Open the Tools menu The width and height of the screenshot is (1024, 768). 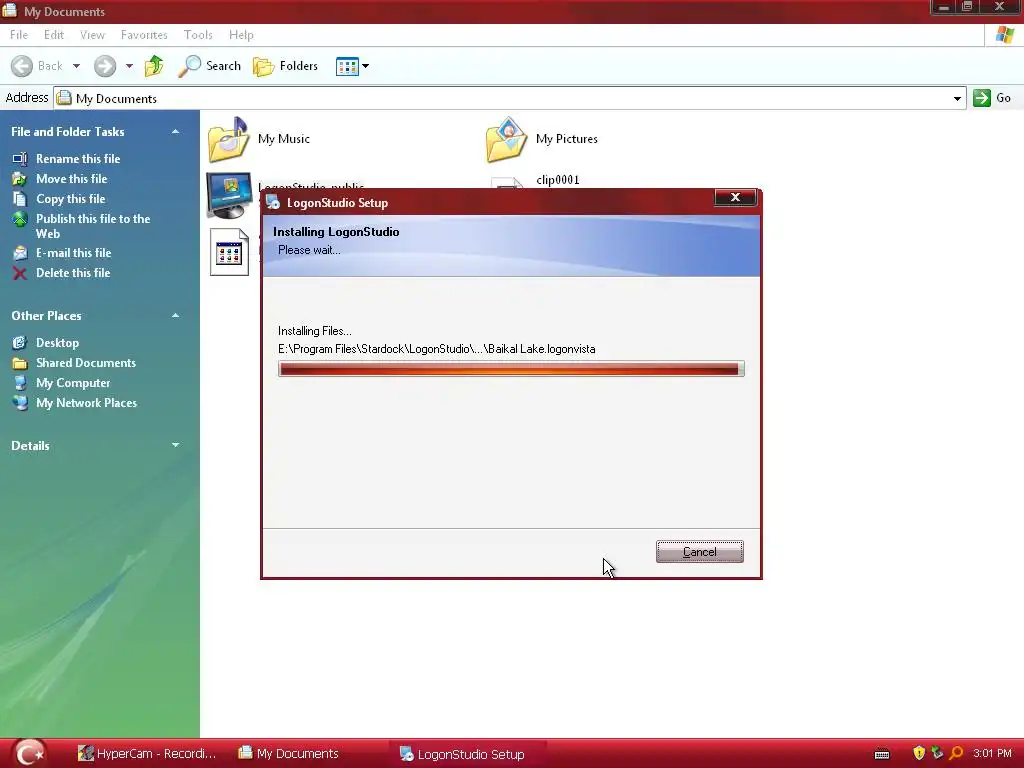click(x=198, y=35)
